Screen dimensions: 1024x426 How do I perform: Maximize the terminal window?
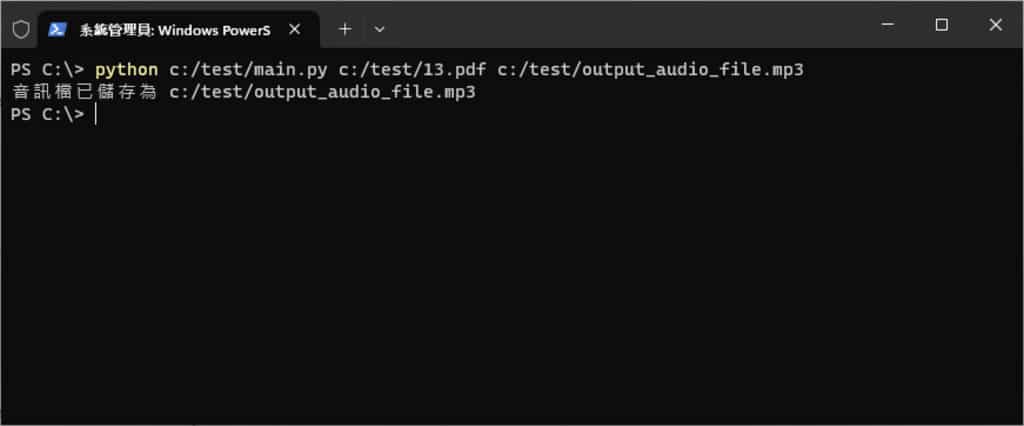click(x=941, y=26)
